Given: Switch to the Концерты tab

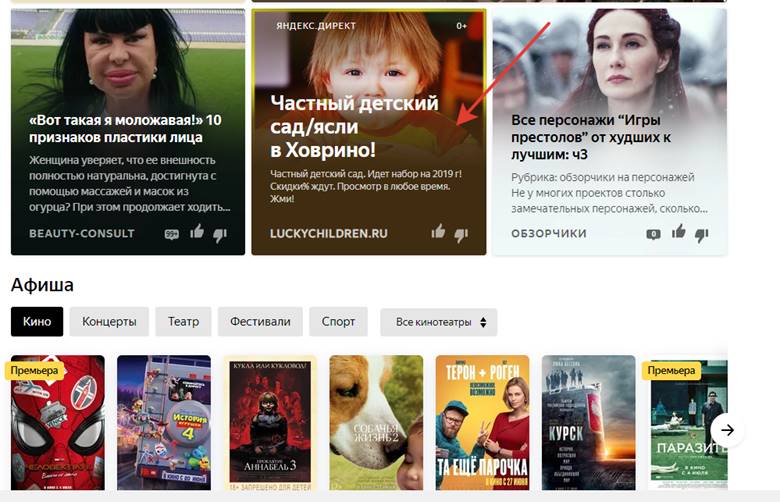Looking at the screenshot, I should 109,322.
